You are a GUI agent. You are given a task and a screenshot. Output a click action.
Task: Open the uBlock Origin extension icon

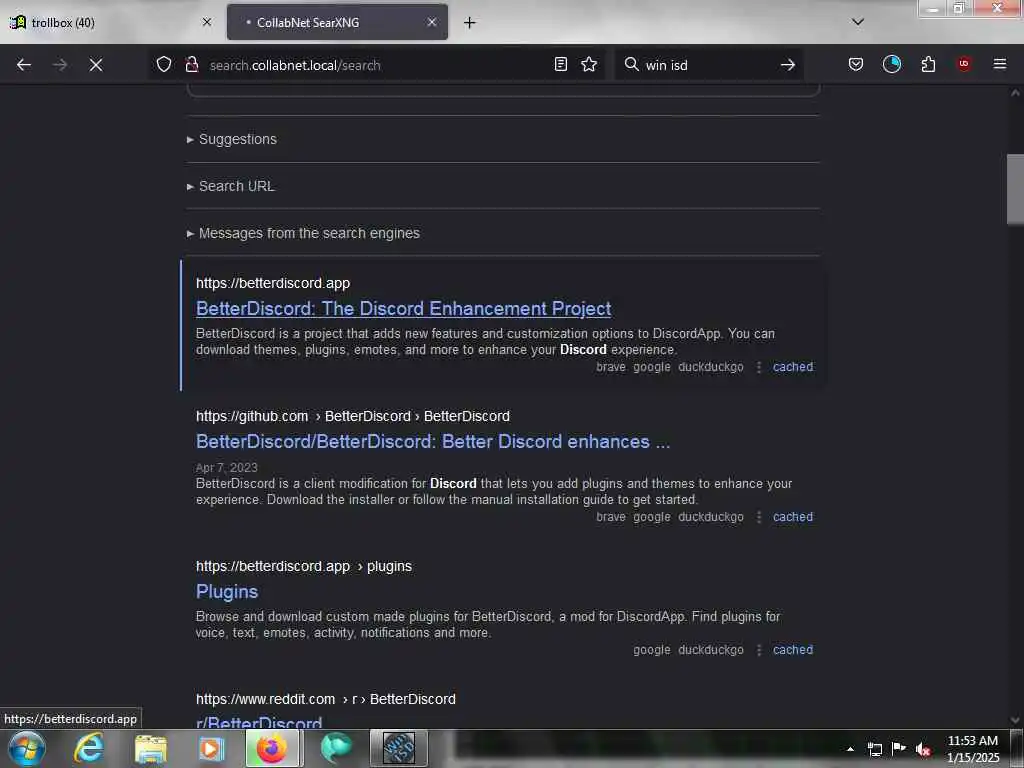pyautogui.click(x=963, y=64)
